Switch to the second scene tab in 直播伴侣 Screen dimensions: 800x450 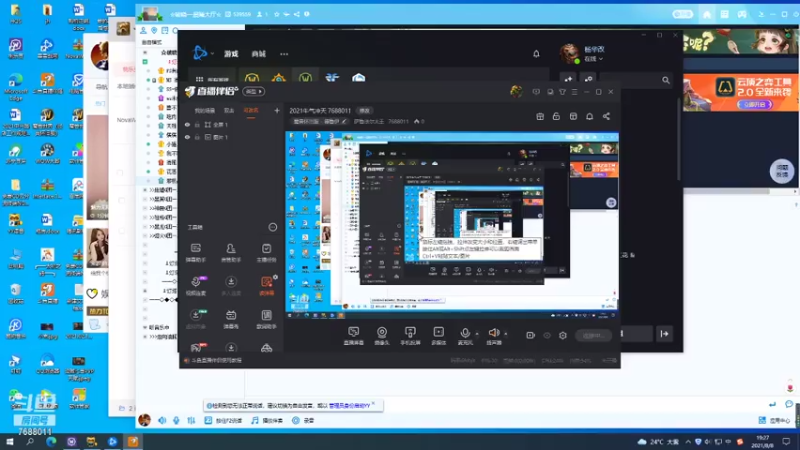pyautogui.click(x=229, y=111)
